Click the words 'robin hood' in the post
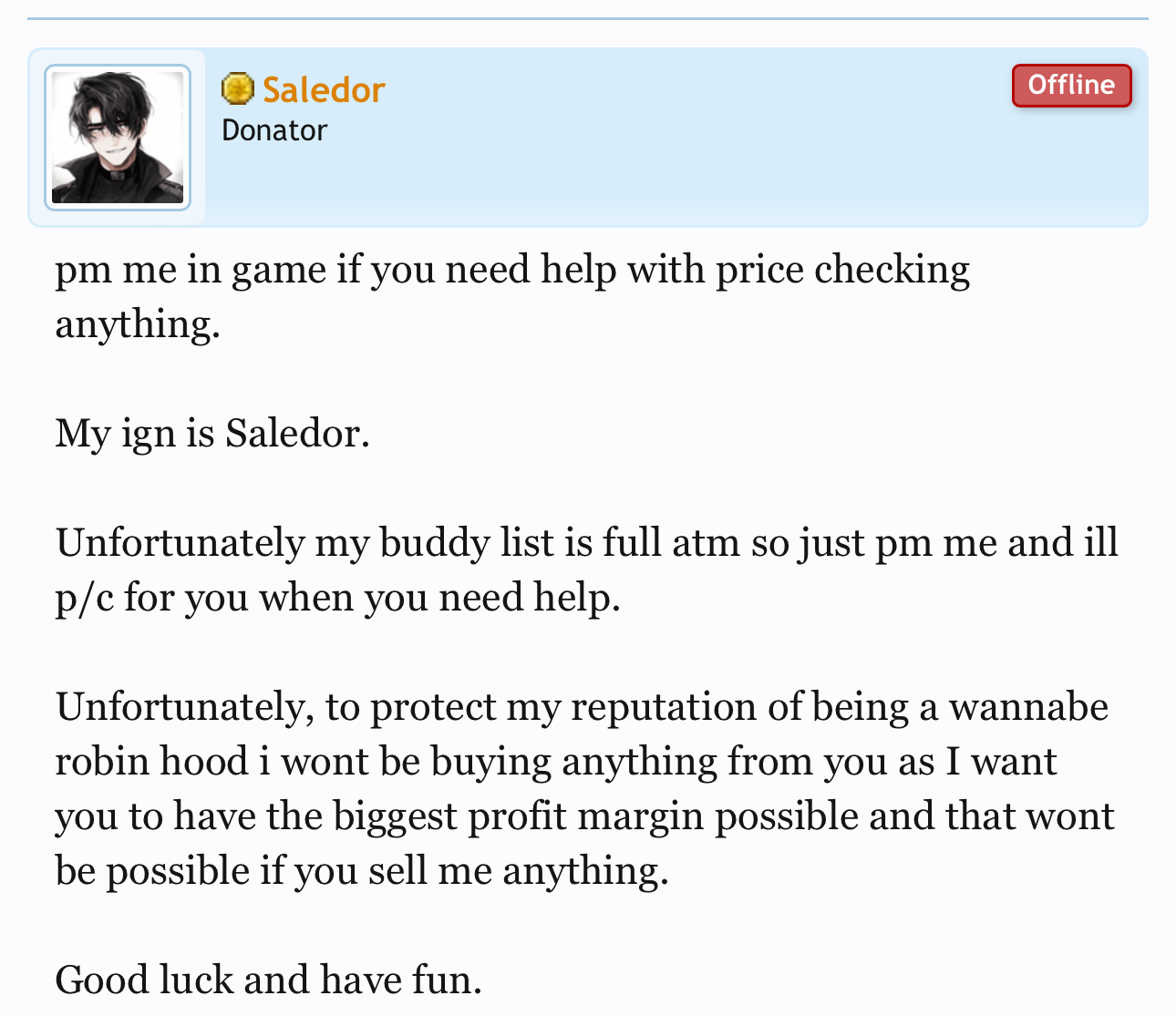Viewport: 1176px width, 1016px height. [151, 762]
